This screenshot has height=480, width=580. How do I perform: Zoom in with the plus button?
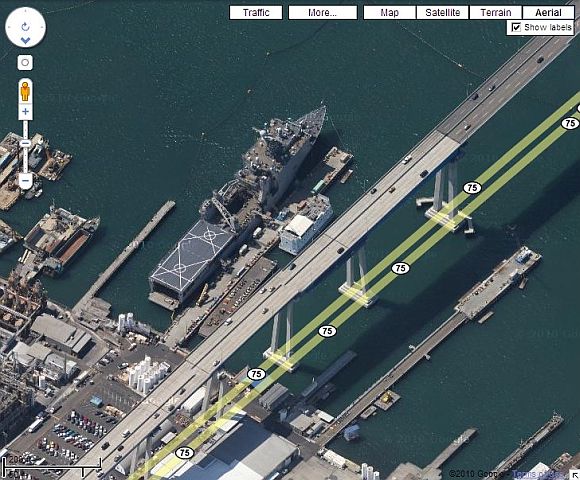pyautogui.click(x=25, y=111)
